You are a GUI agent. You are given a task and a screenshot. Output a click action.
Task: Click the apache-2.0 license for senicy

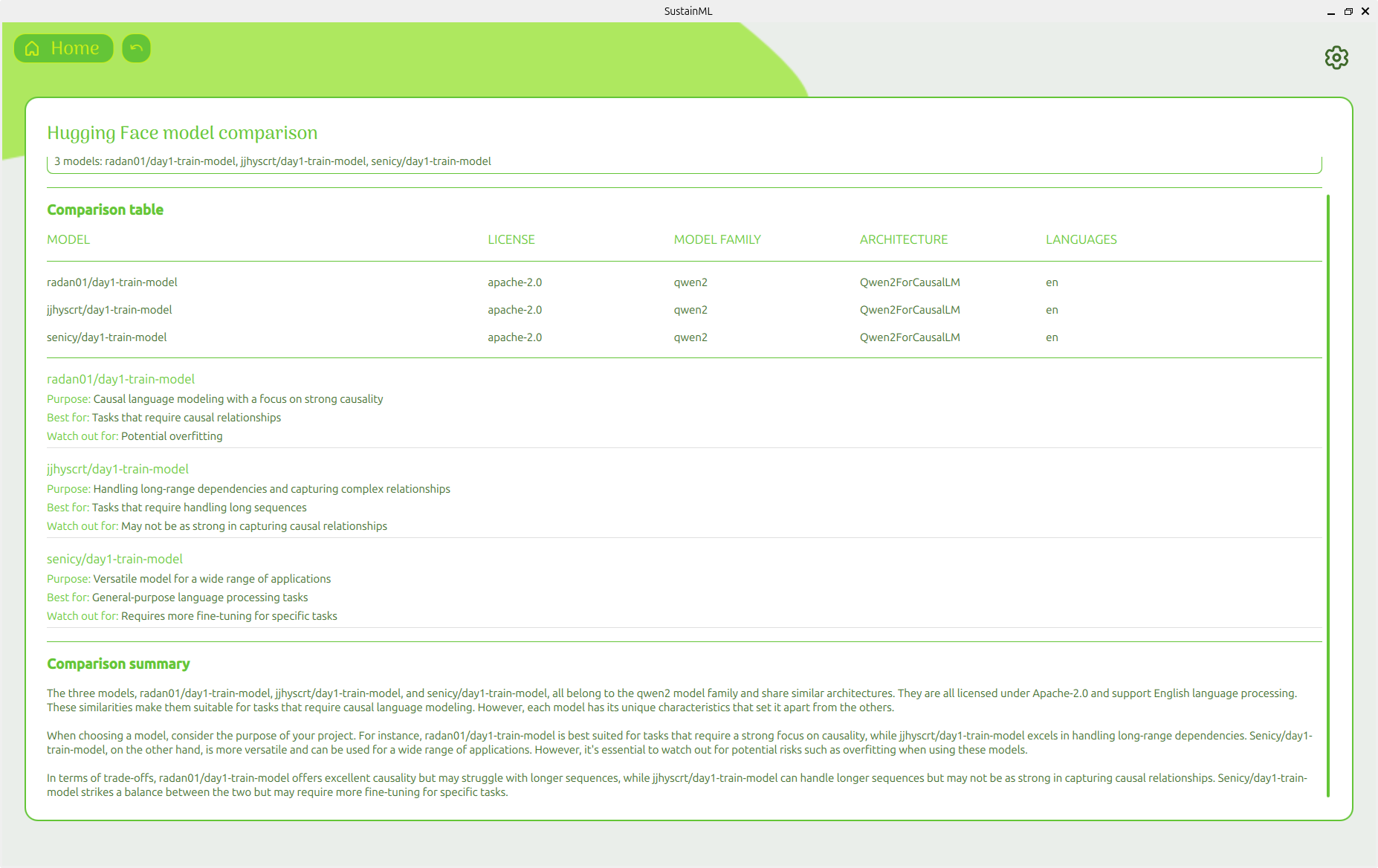point(515,337)
